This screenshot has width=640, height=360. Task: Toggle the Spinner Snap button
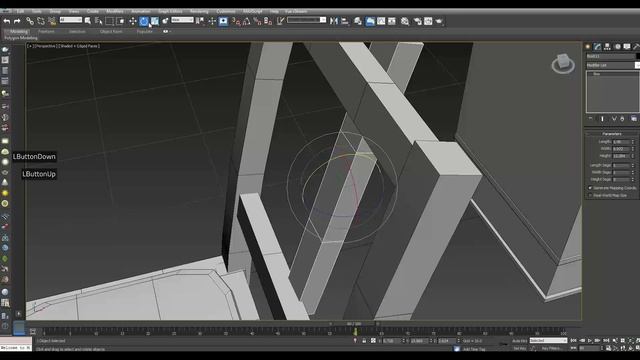(x=268, y=21)
